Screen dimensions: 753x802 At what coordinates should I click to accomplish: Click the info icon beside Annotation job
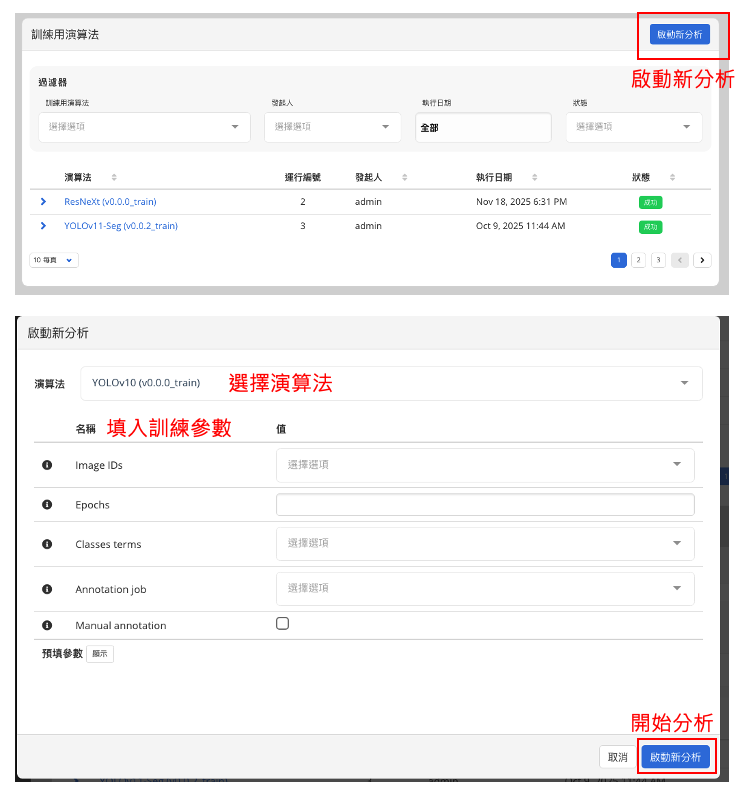(x=47, y=589)
